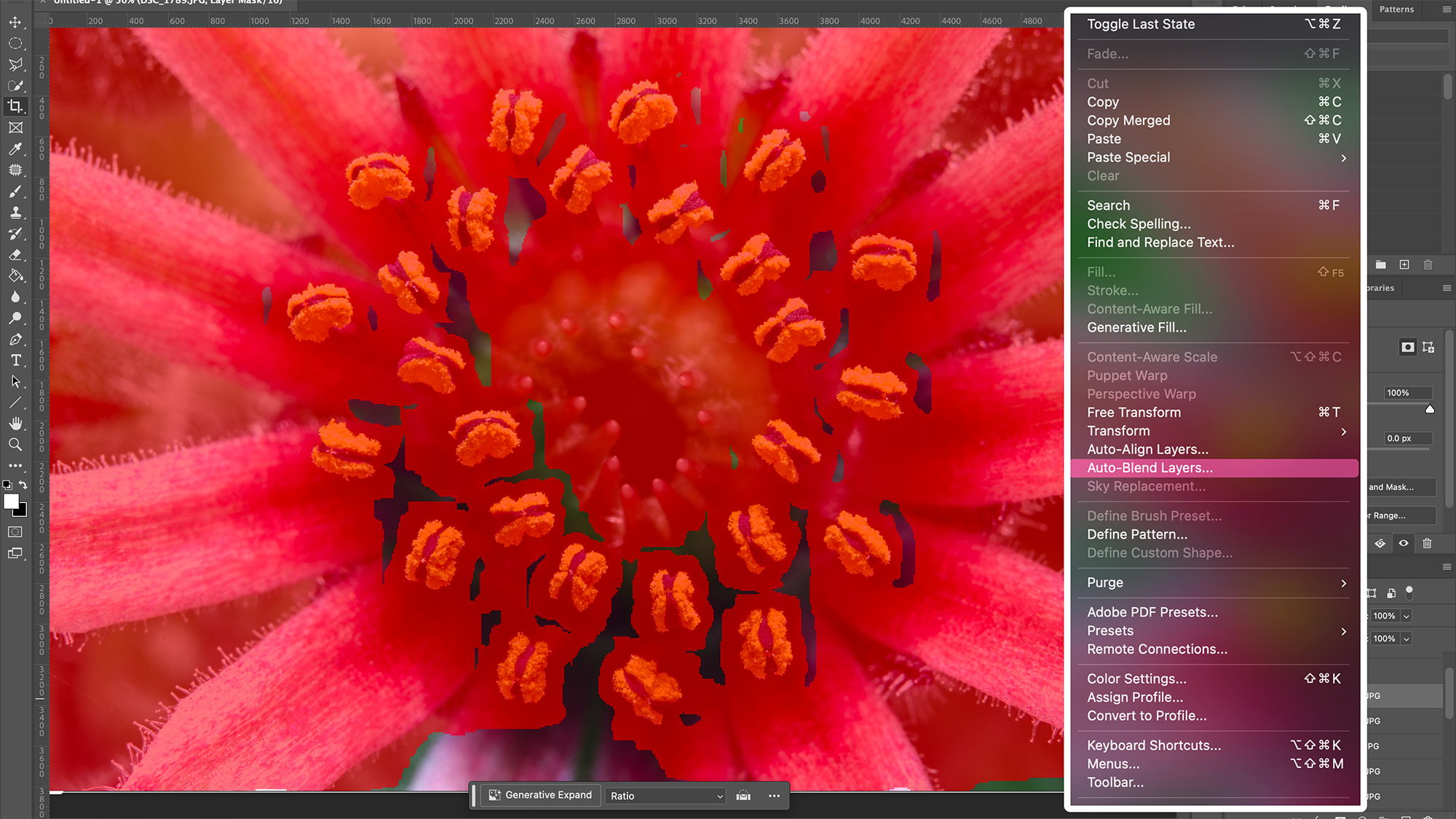The width and height of the screenshot is (1456, 819).
Task: Move the Density slider handle
Action: point(1430,409)
